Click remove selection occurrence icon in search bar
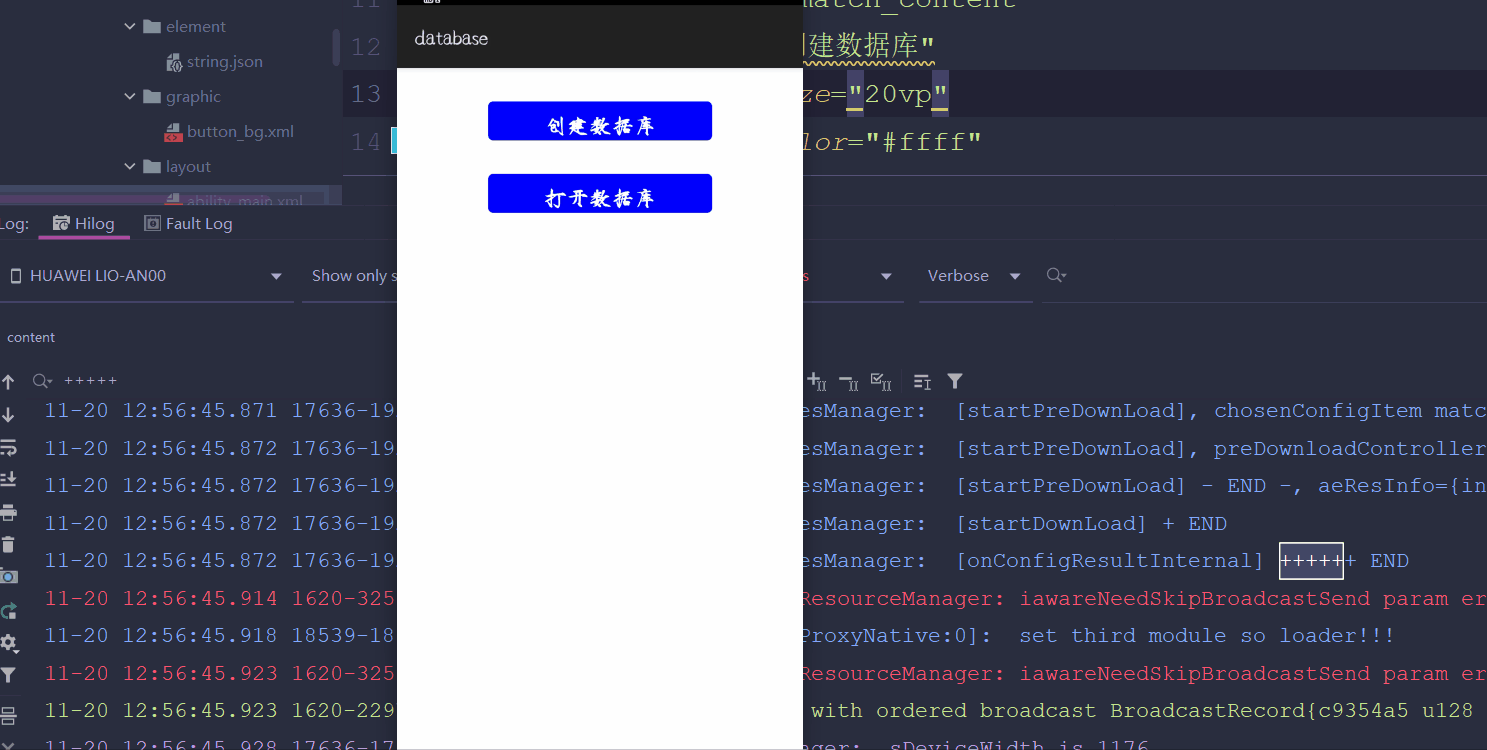1487x750 pixels. click(849, 381)
